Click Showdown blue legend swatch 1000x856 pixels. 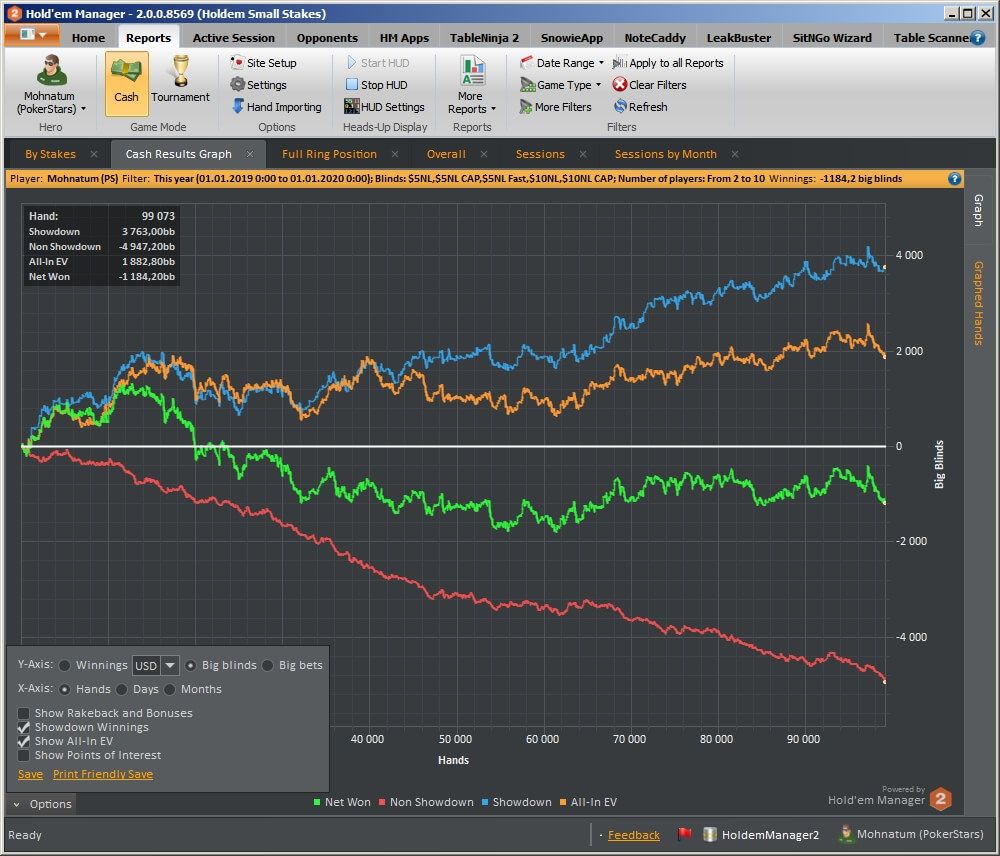point(485,802)
